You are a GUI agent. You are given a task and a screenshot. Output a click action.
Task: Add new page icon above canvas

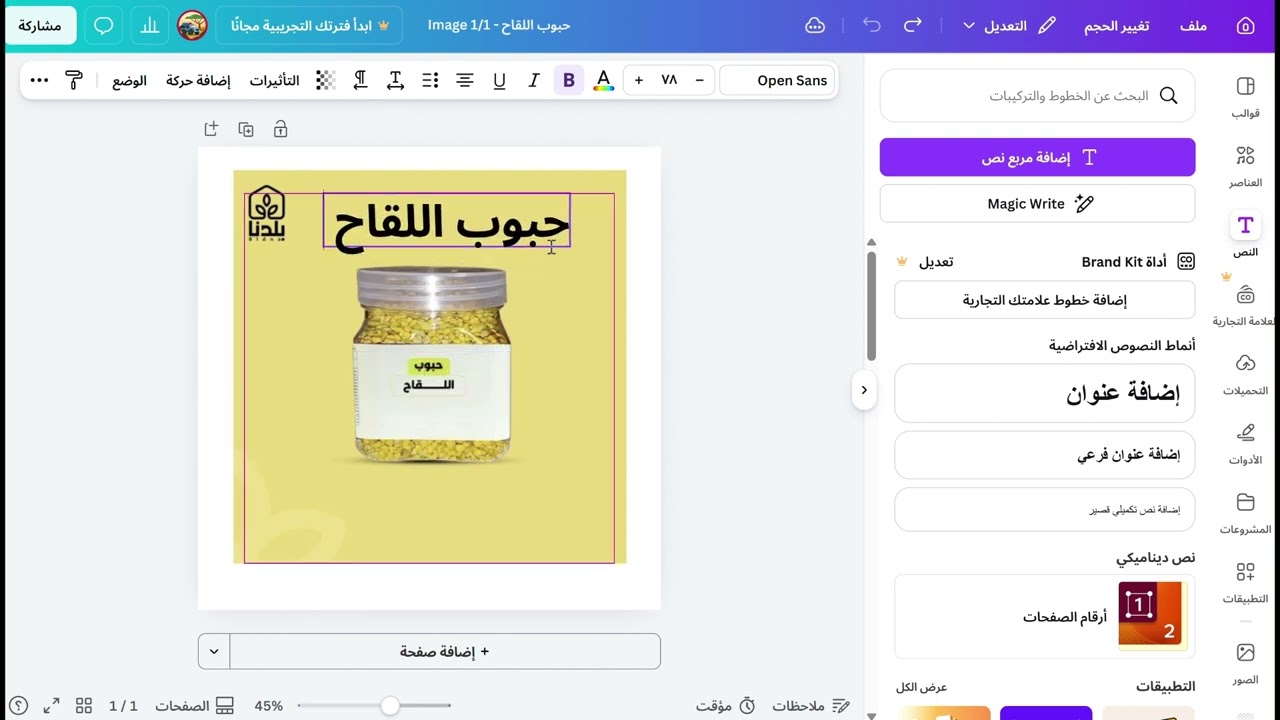[x=211, y=129]
